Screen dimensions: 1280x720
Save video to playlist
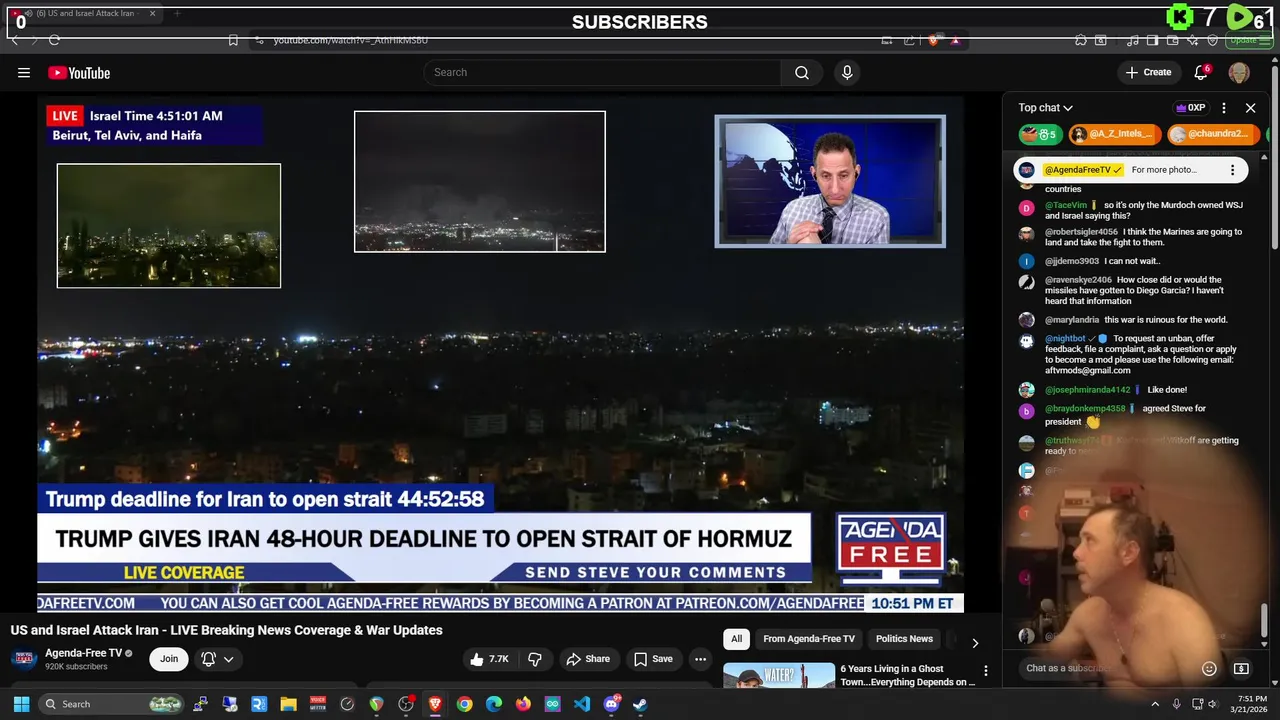[653, 659]
